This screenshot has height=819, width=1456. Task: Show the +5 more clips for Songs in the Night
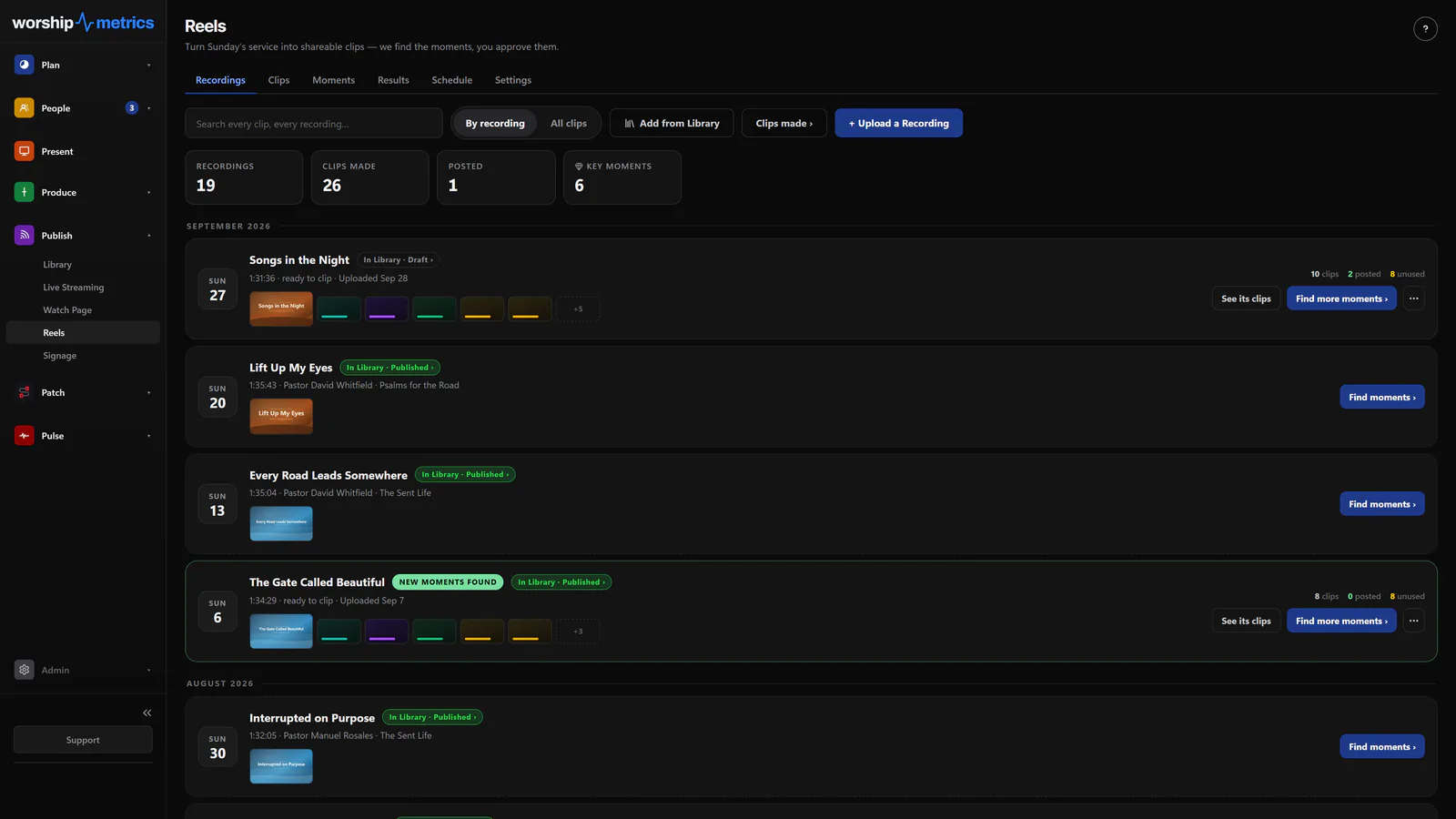click(578, 309)
